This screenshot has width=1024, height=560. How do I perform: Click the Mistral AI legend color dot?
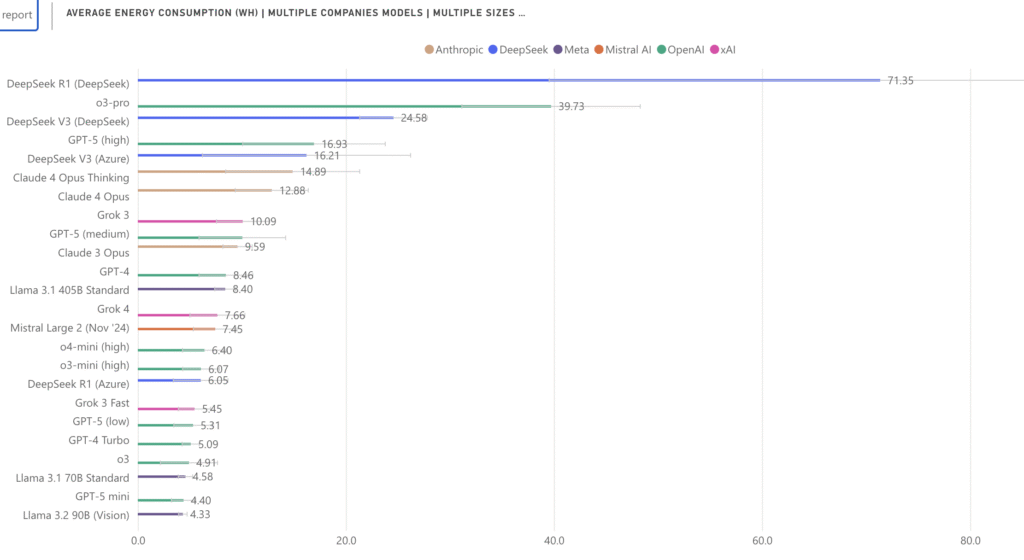point(598,49)
